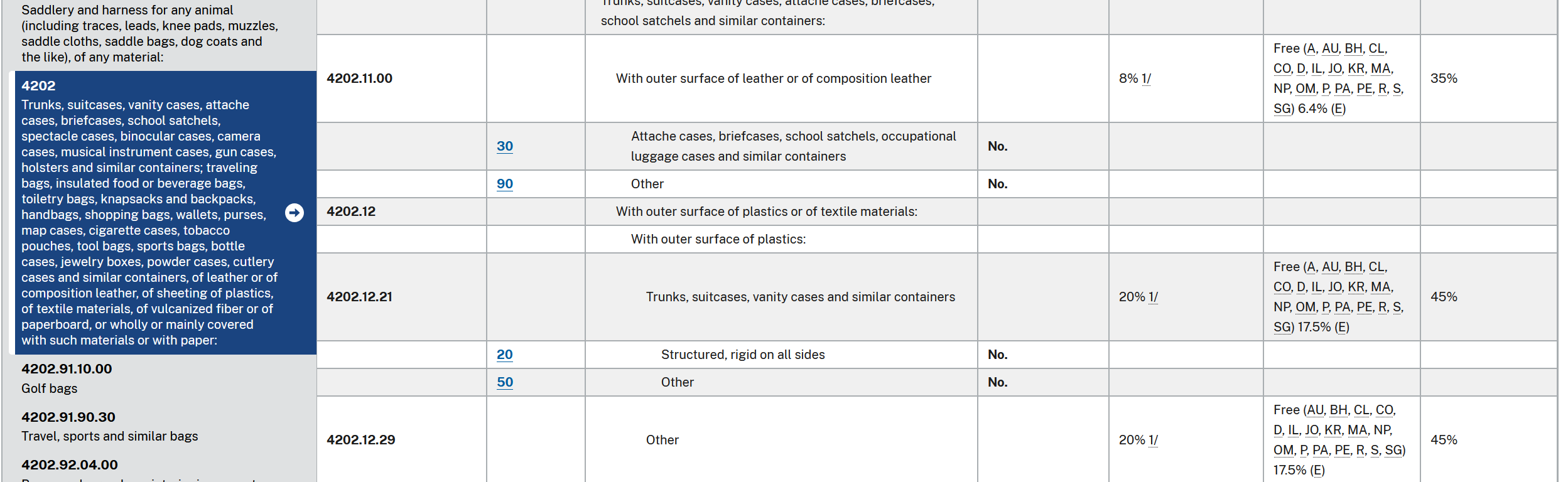This screenshot has width=1568, height=482.
Task: Open statistical suffix 30 link
Action: point(505,146)
